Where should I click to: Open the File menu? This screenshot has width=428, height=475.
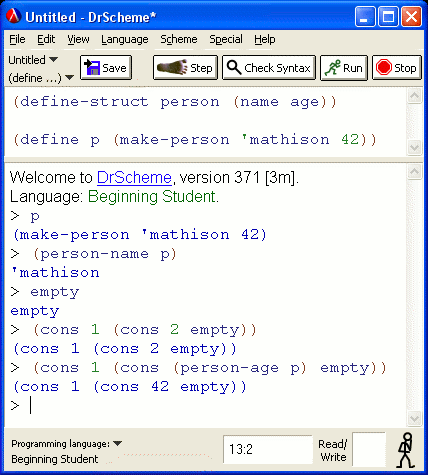[17, 39]
